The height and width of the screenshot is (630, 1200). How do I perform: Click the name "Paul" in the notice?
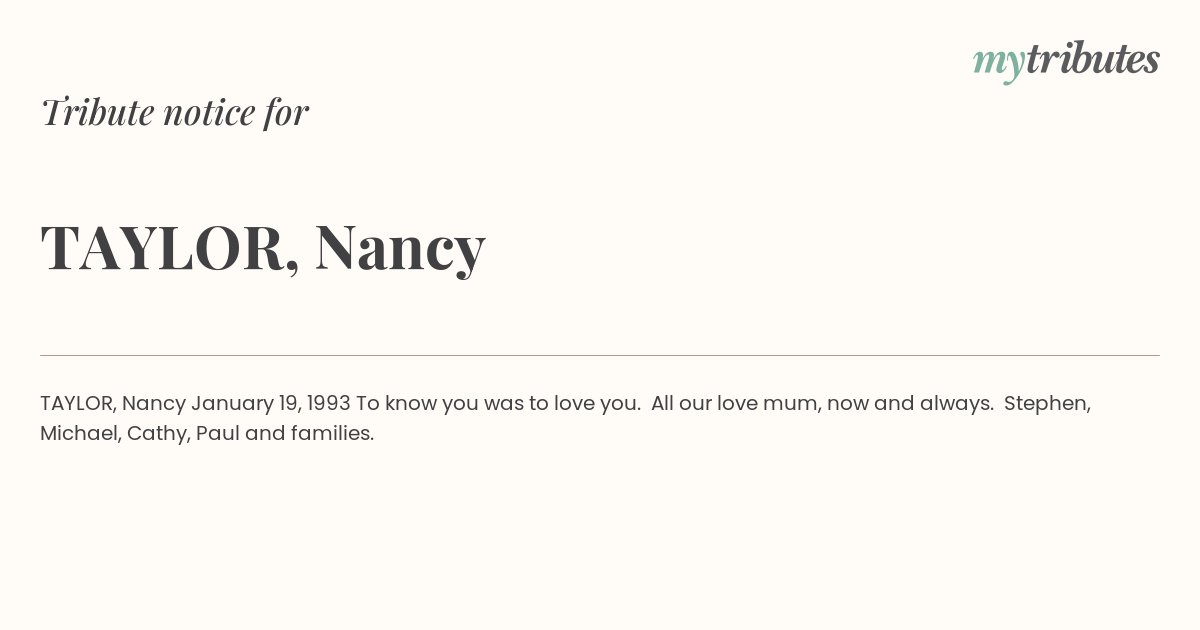[218, 434]
